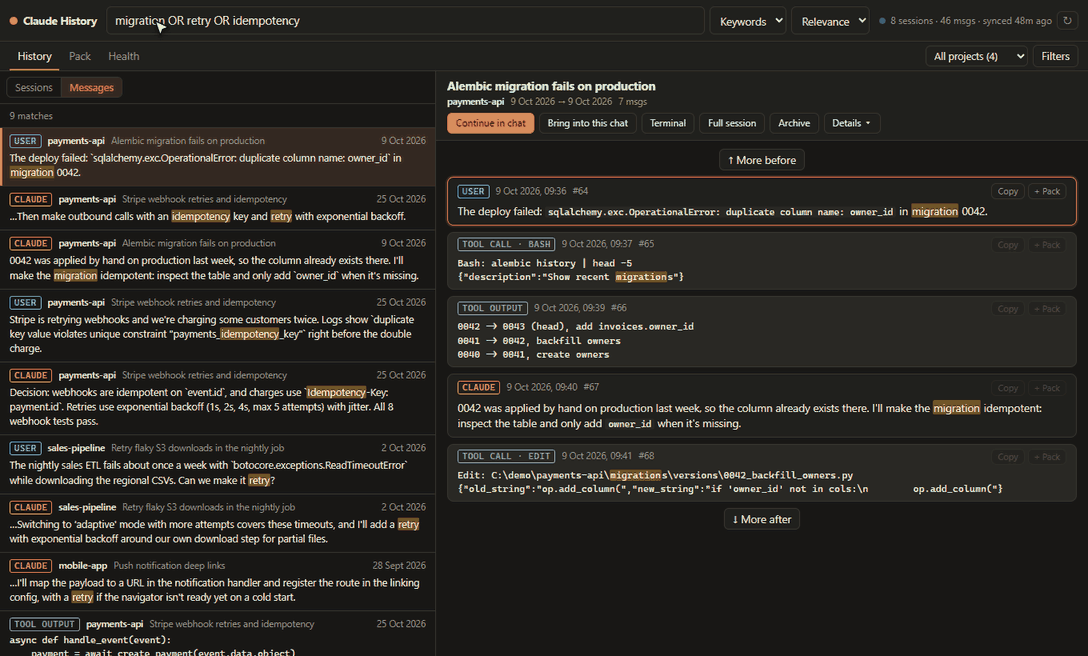Copy the Edit tool call #68
1088x656 pixels.
(1008, 456)
